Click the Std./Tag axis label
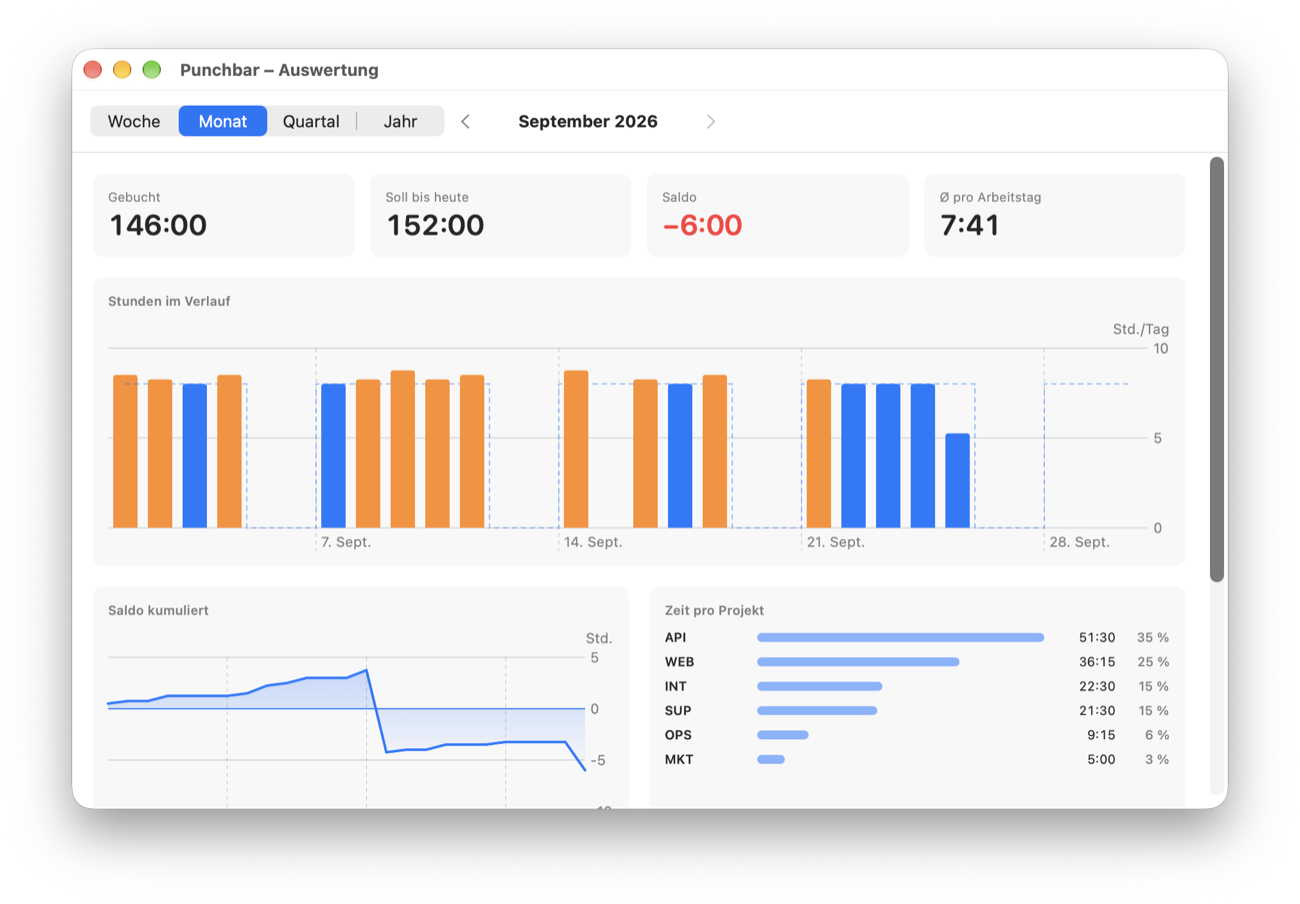Image resolution: width=1300 pixels, height=904 pixels. pyautogui.click(x=1141, y=329)
